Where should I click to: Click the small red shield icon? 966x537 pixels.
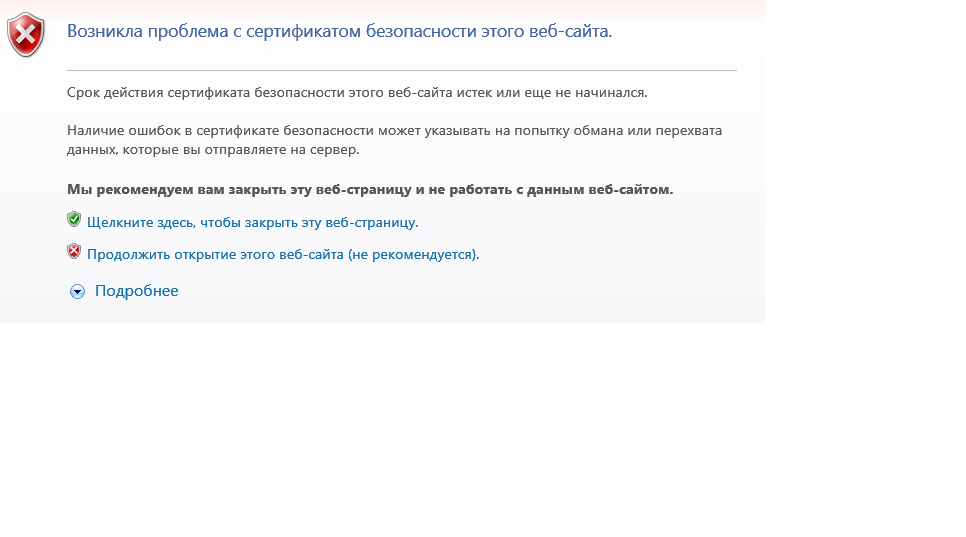74,252
